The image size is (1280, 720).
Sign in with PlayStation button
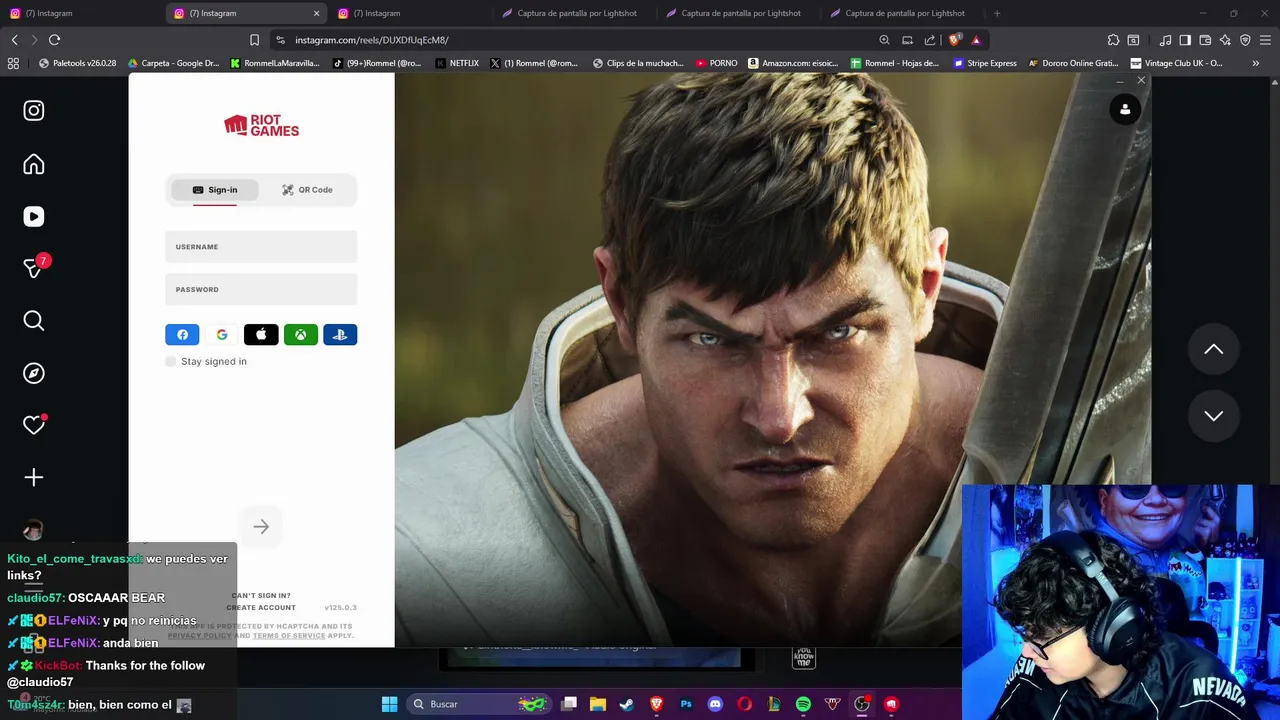click(340, 335)
